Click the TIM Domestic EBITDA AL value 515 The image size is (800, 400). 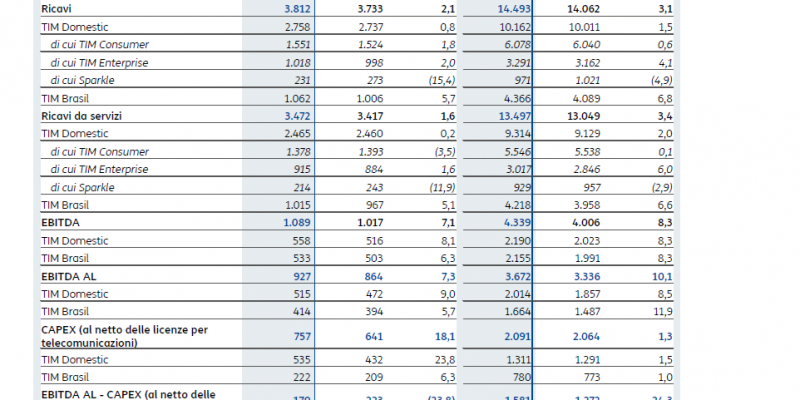(x=302, y=294)
